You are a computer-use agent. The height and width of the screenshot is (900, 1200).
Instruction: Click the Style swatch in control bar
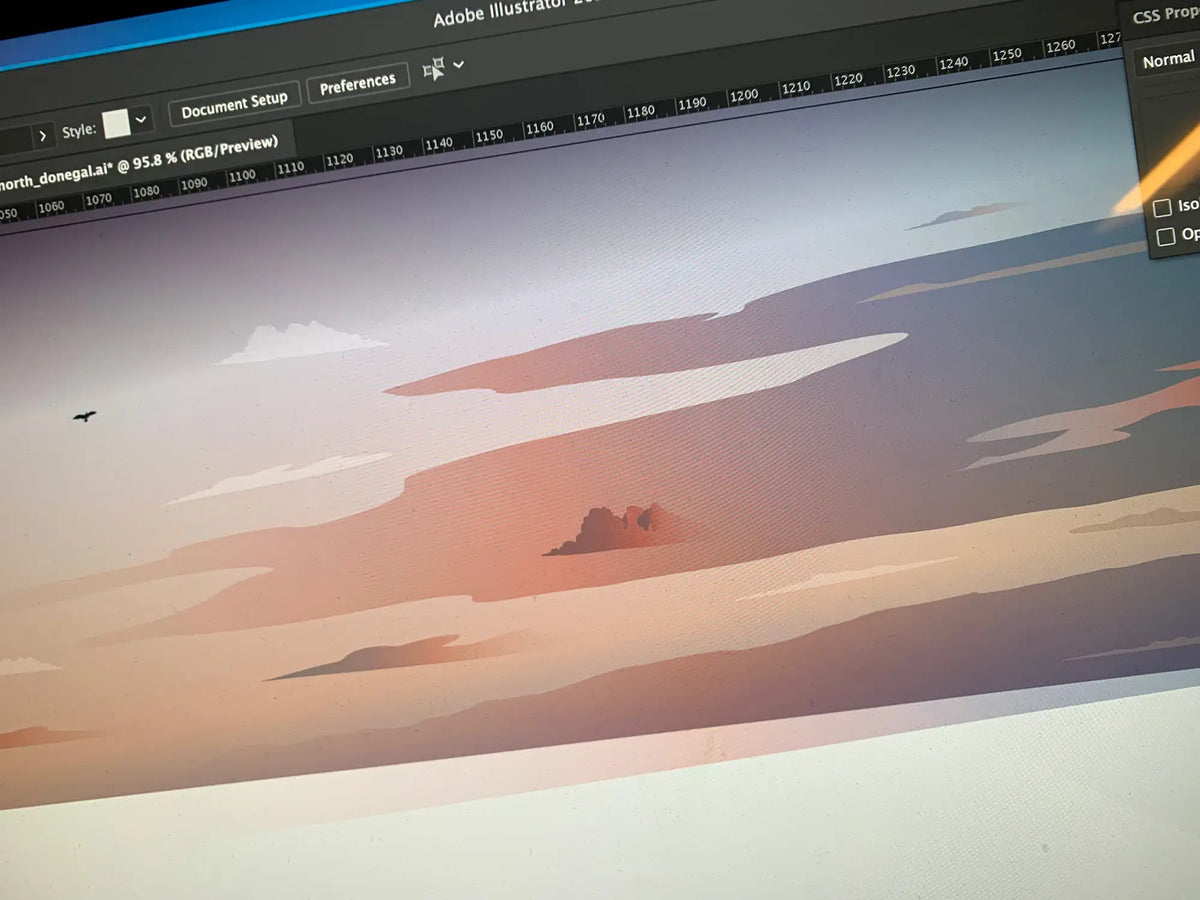(x=117, y=123)
